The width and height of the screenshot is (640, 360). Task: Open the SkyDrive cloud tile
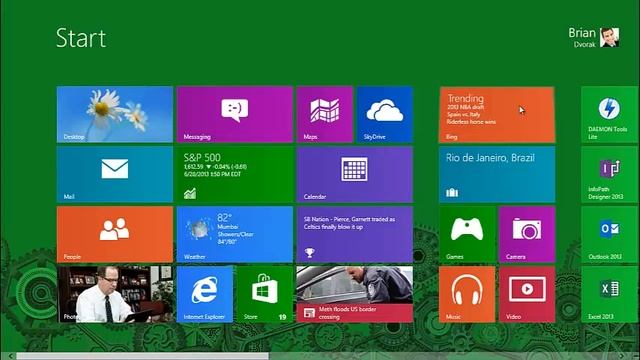(384, 114)
